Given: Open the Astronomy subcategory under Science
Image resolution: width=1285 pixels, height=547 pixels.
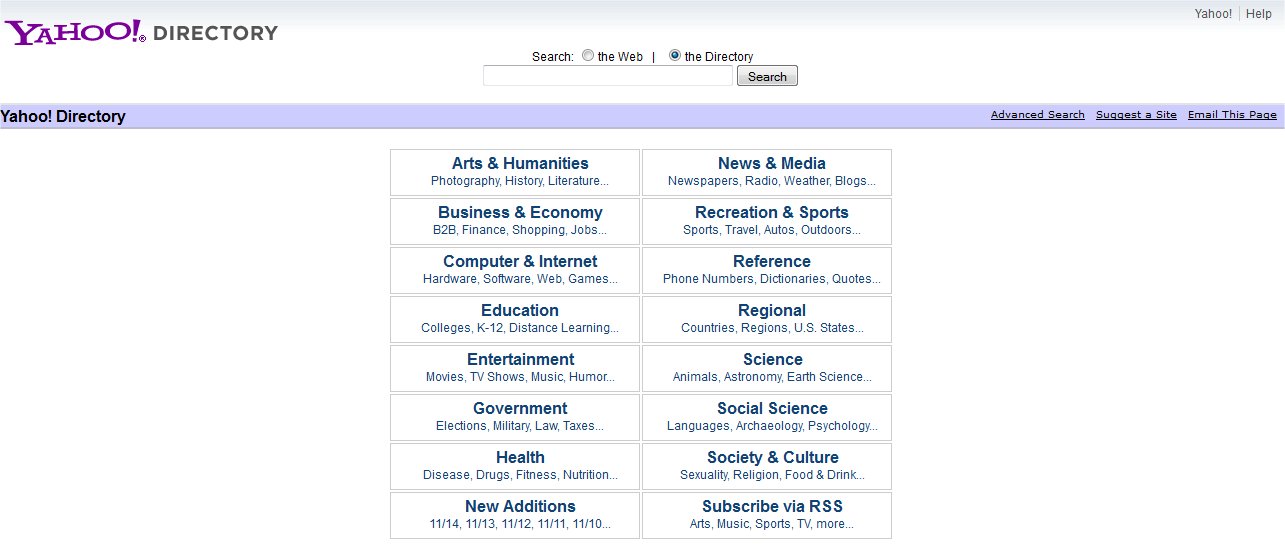Looking at the screenshot, I should pyautogui.click(x=752, y=377).
